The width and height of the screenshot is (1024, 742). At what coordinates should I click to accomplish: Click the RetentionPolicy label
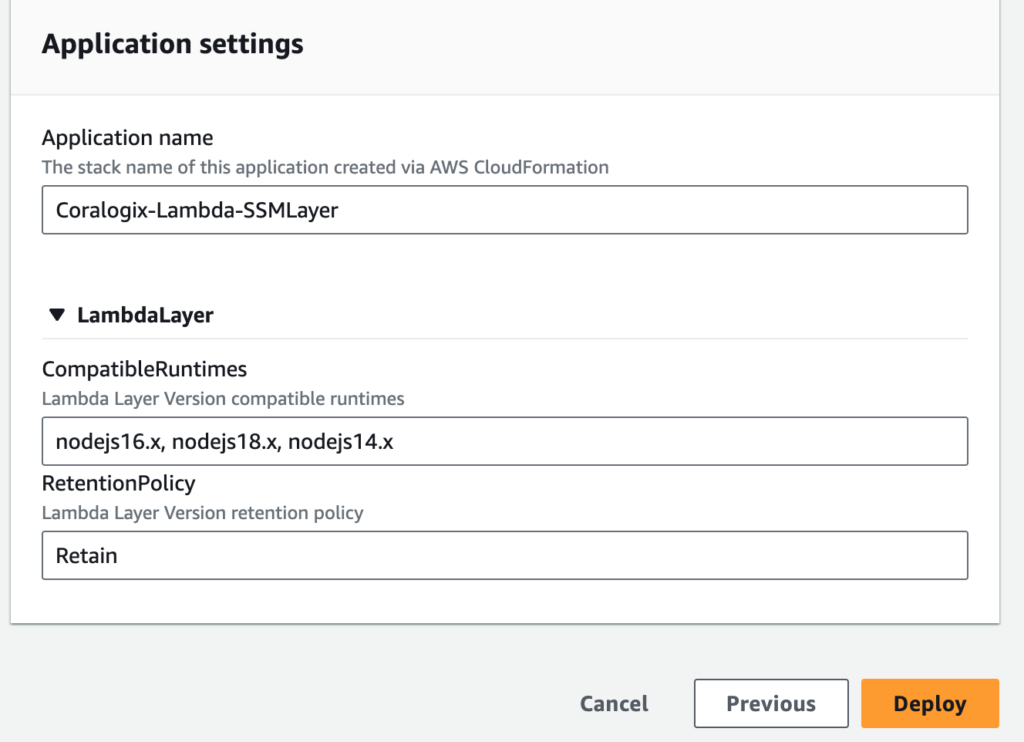tap(118, 483)
